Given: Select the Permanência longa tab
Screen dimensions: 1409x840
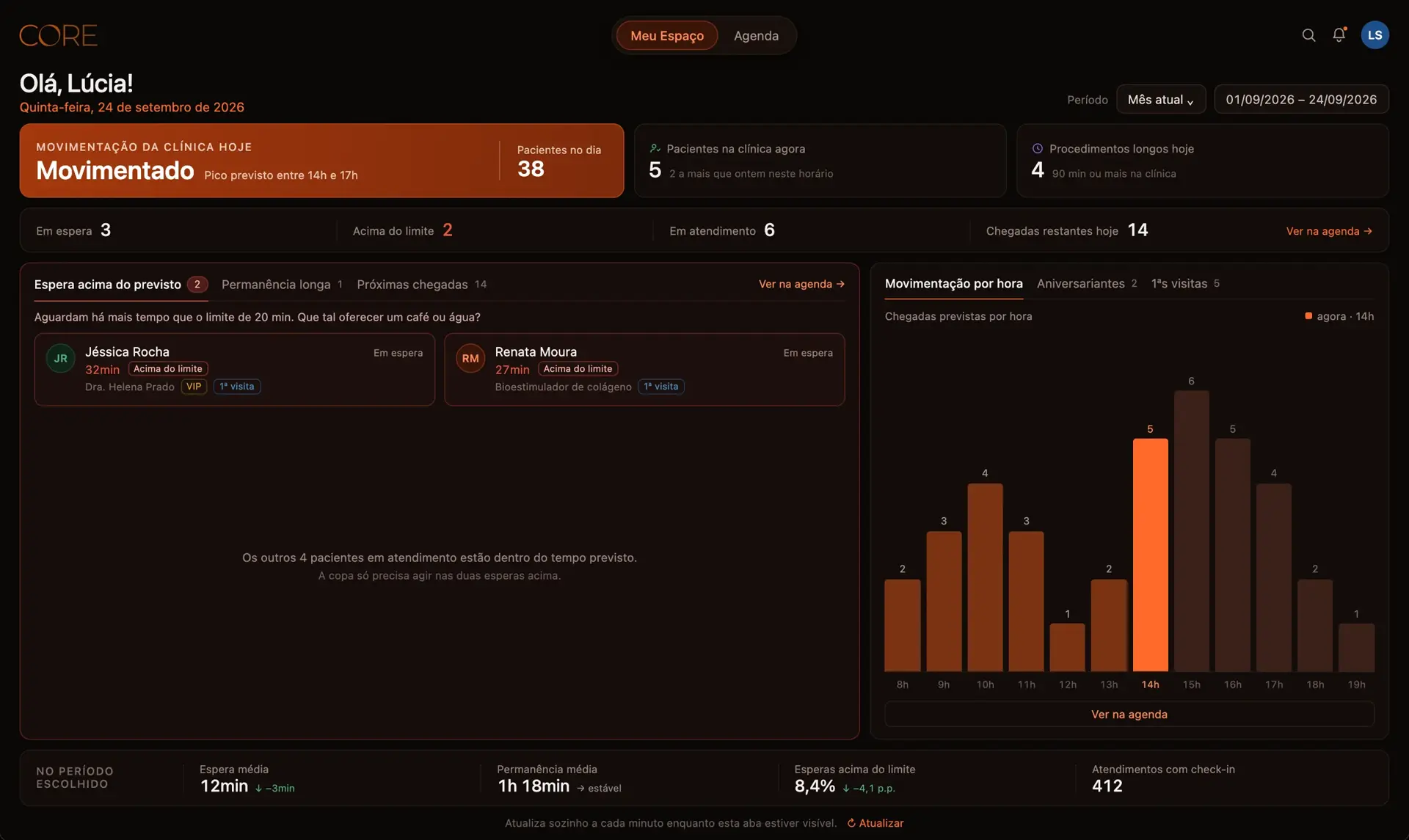Looking at the screenshot, I should [x=282, y=285].
